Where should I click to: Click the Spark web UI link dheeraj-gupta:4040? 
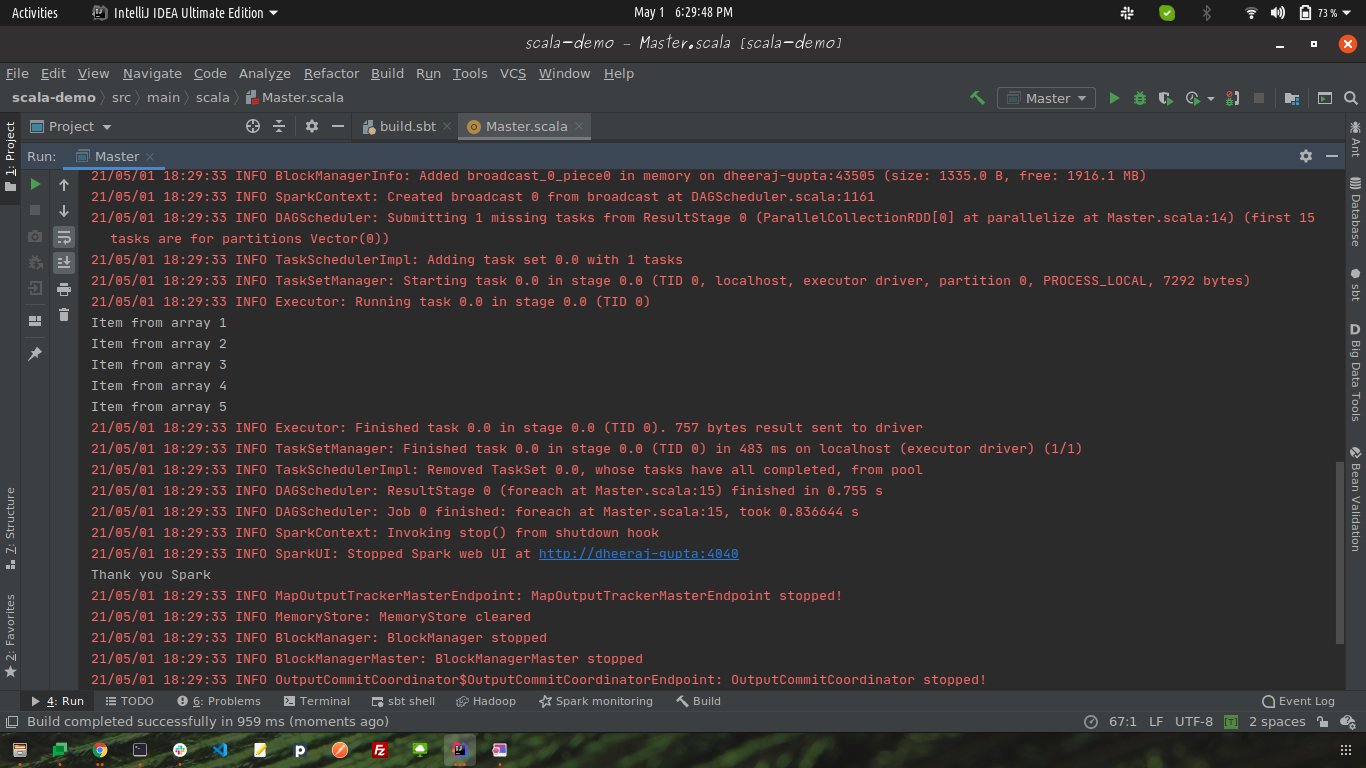pyautogui.click(x=638, y=553)
